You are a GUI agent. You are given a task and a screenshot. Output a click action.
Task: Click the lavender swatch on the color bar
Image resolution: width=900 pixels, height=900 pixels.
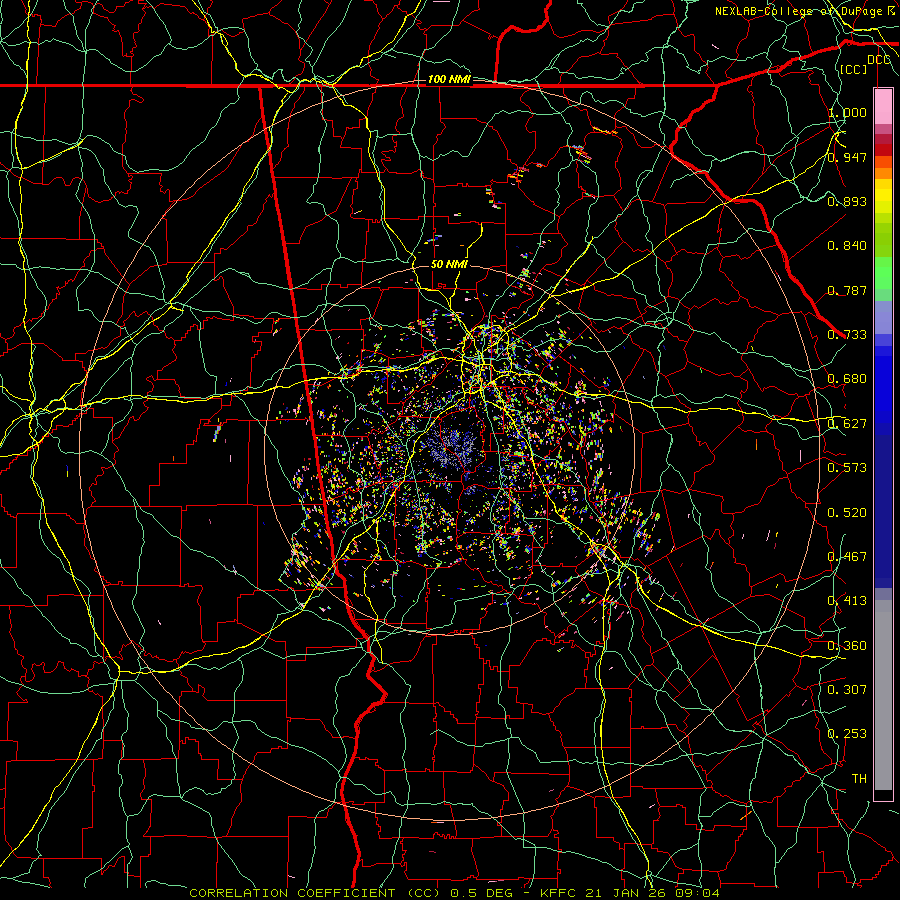tap(883, 317)
